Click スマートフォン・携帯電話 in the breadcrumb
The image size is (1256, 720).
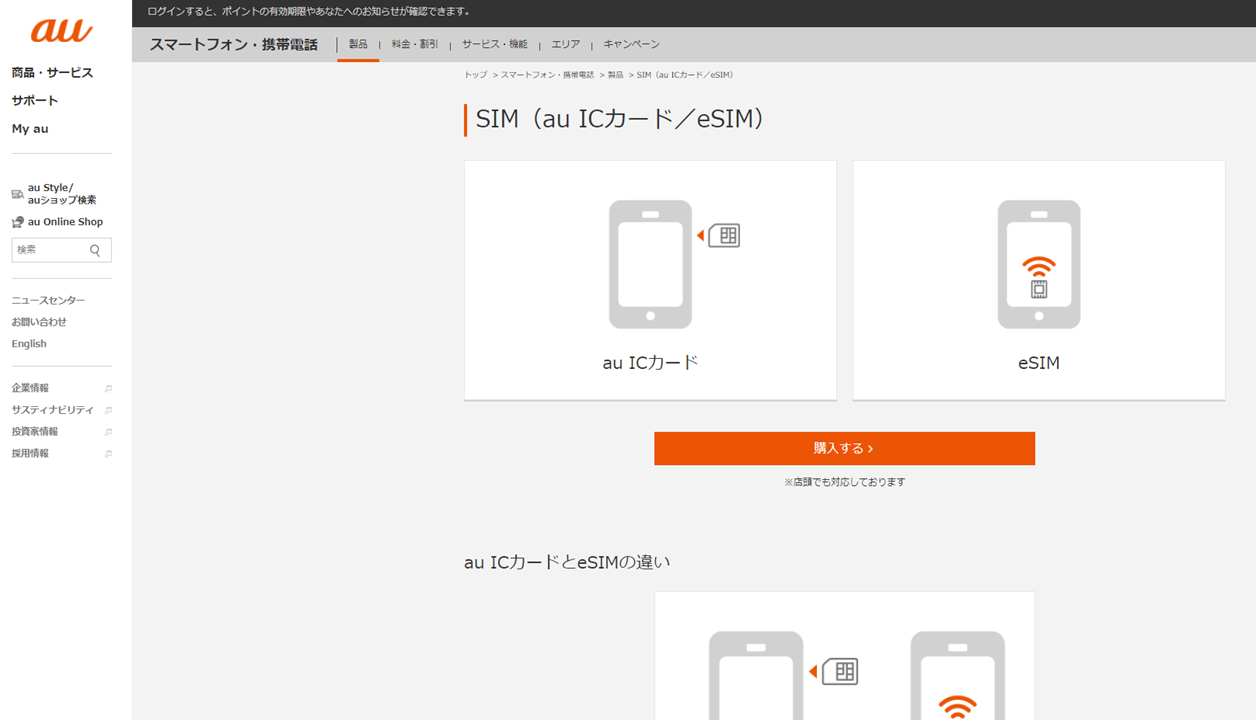(547, 75)
